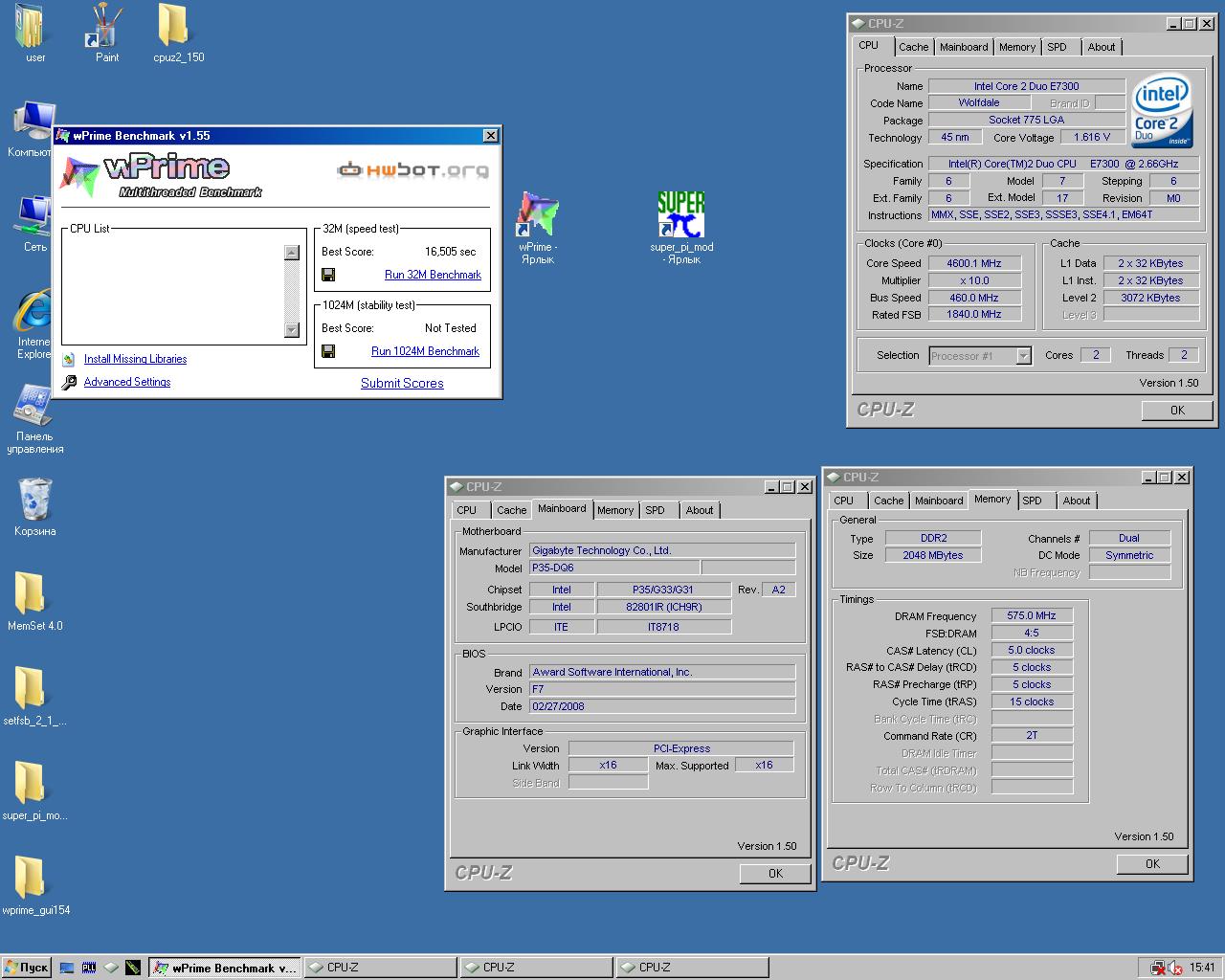This screenshot has height=980, width=1225.
Task: Open Advanced Settings link
Action: [127, 382]
